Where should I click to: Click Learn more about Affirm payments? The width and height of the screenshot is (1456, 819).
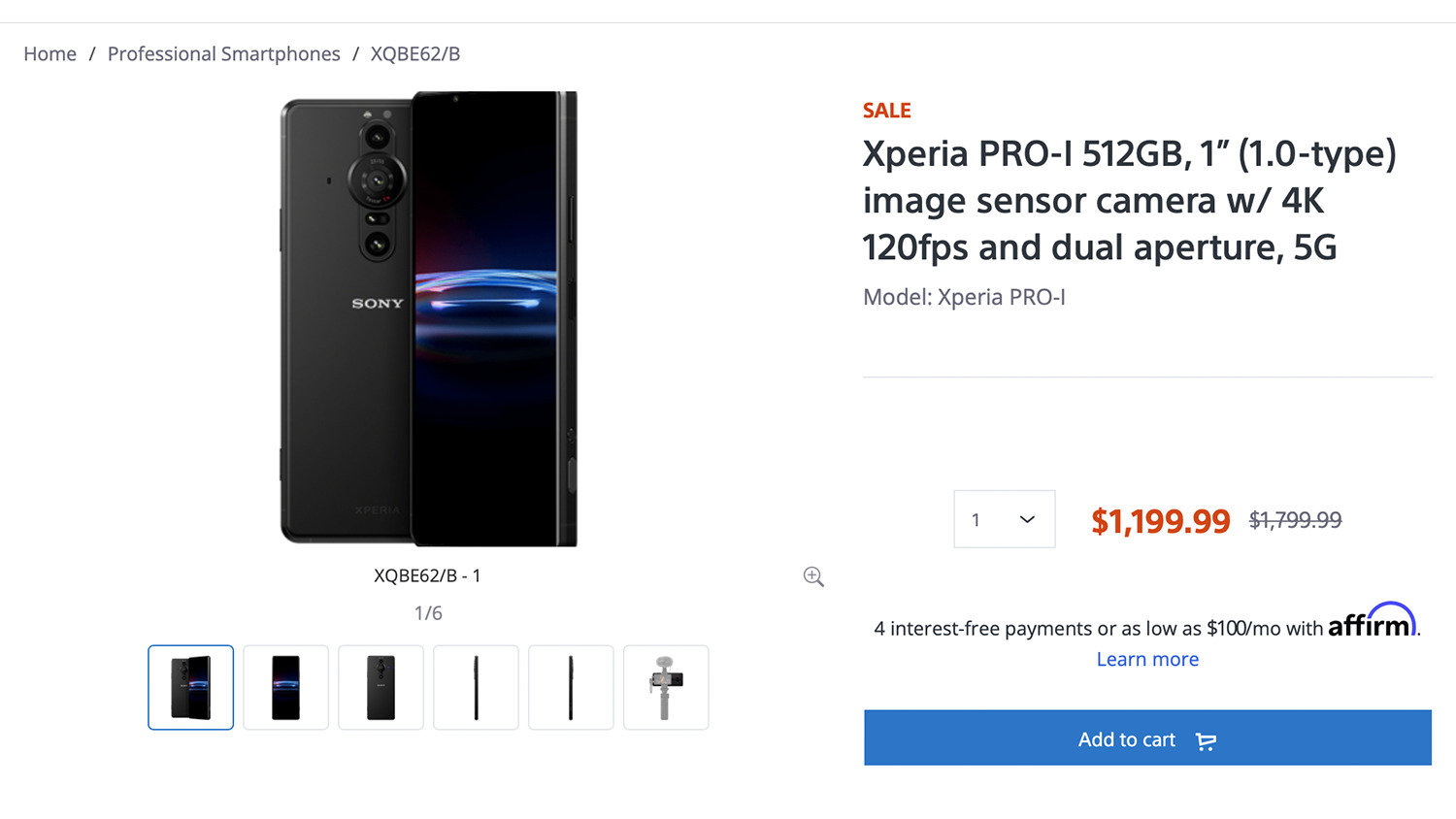[1147, 660]
